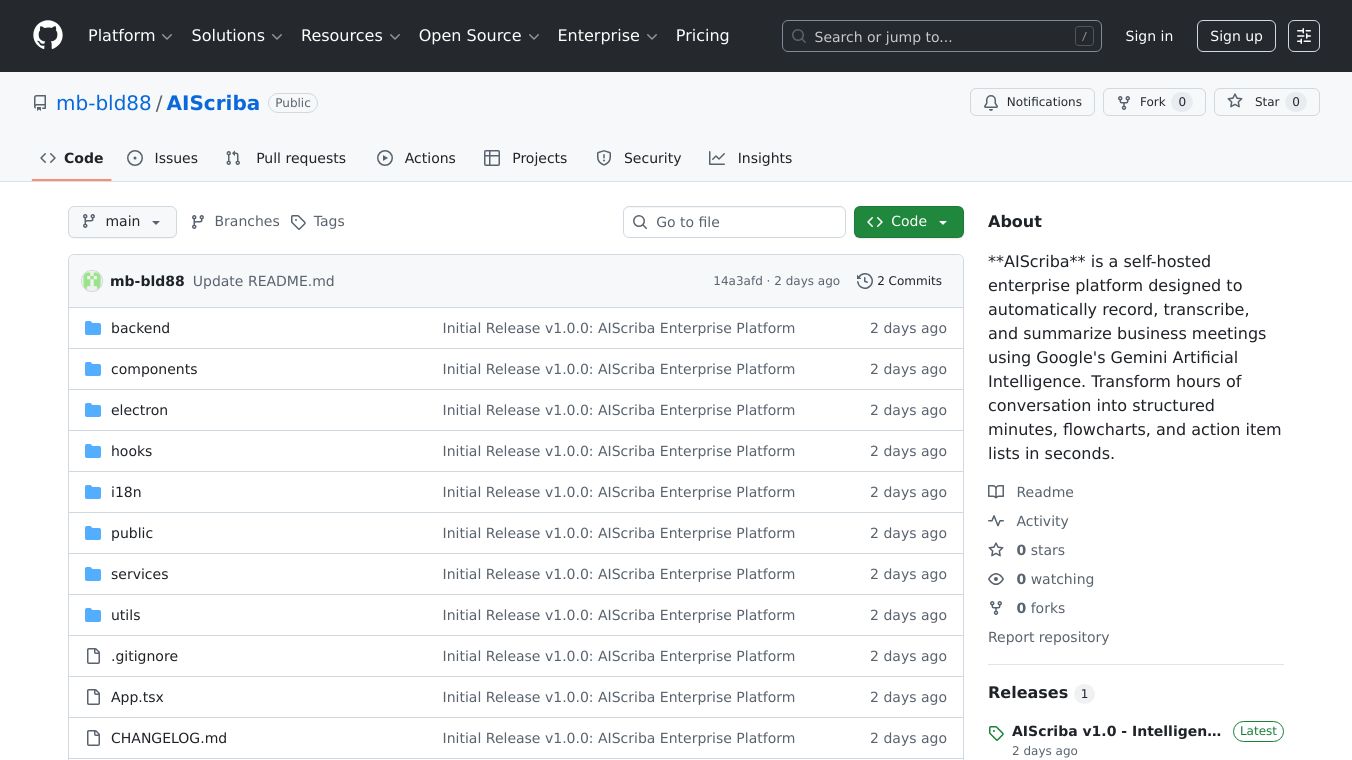The image size is (1352, 760).
Task: View repository Branches
Action: pyautogui.click(x=235, y=222)
